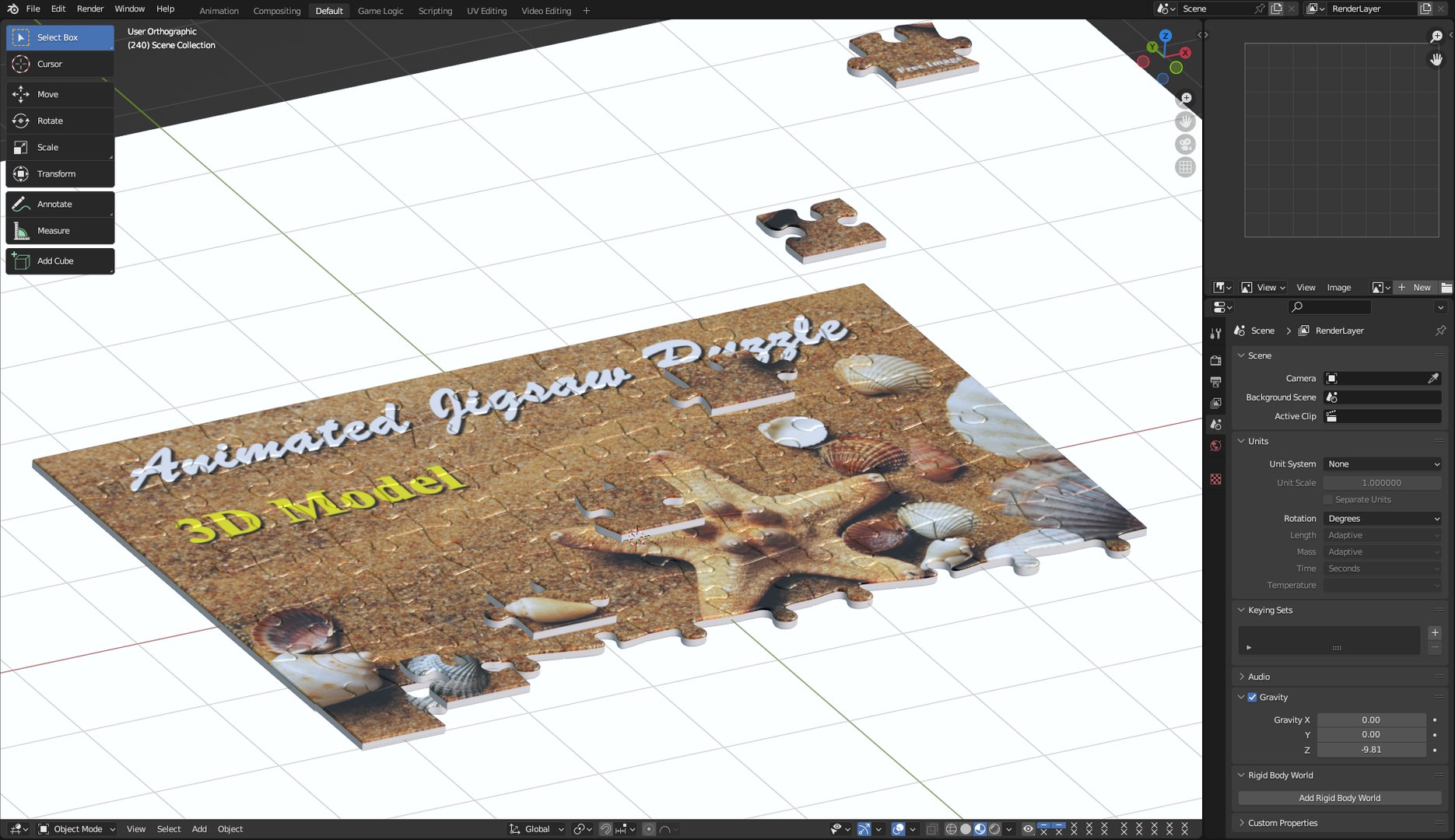This screenshot has height=840, width=1455.
Task: Switch to the UV Editing workspace tab
Action: click(486, 11)
